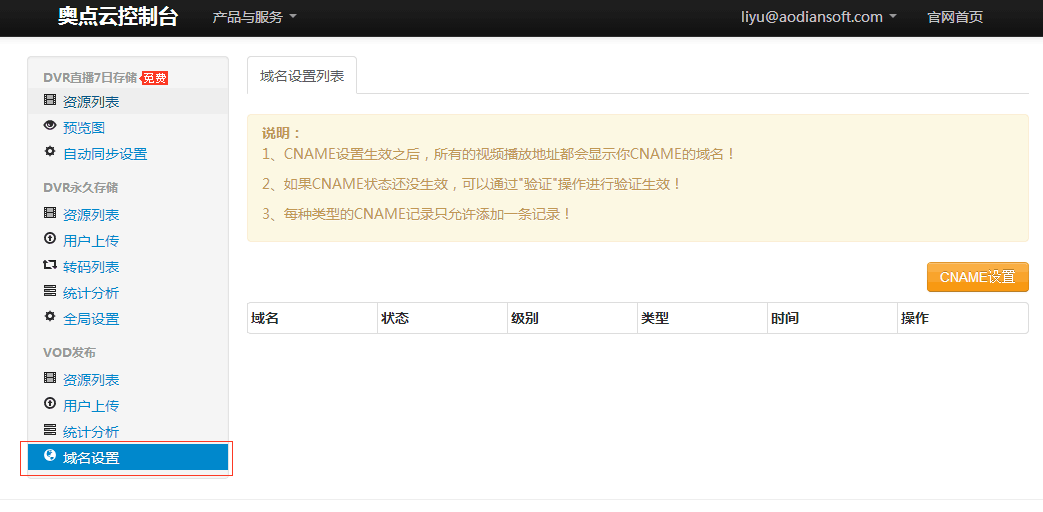This screenshot has height=512, width=1043.
Task: Open 用户上传 under VOD发布
Action: pos(91,406)
